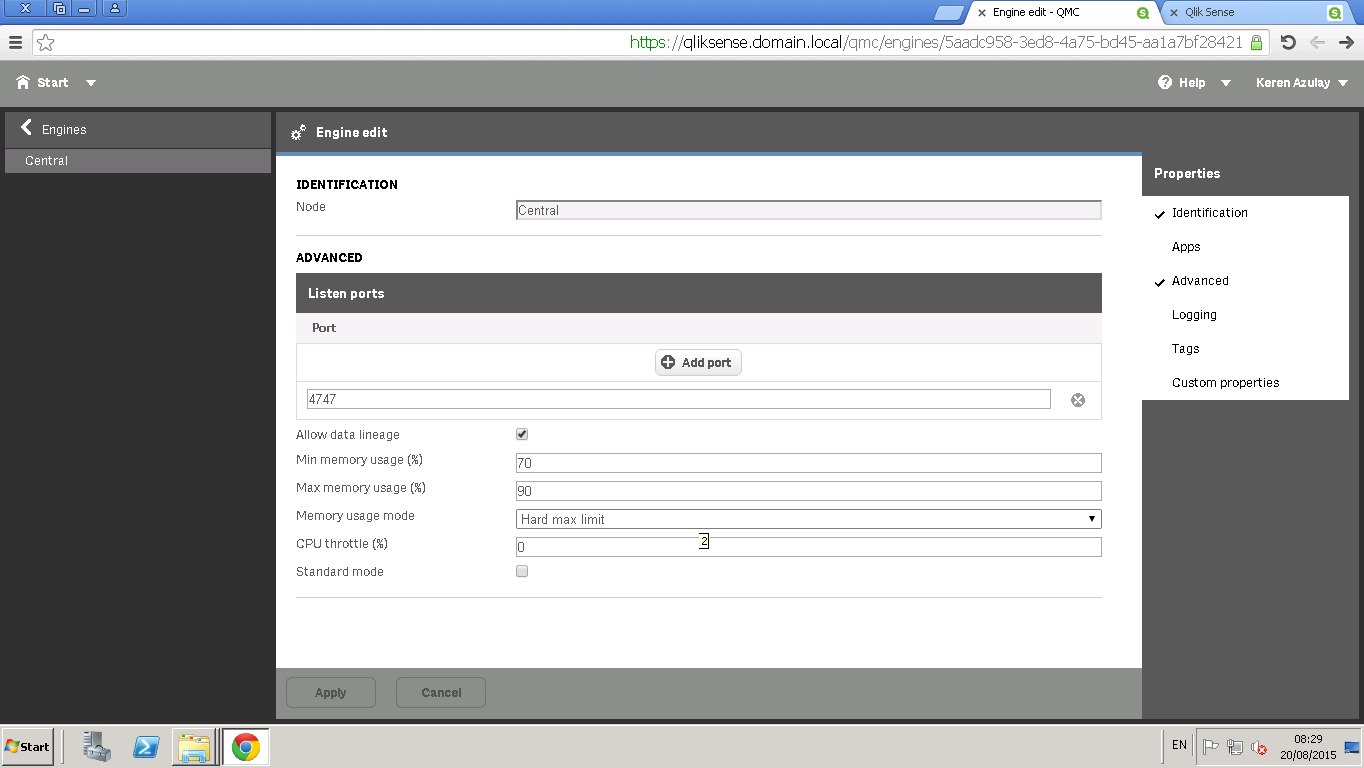Open the Keren Azulay user dropdown
Image resolution: width=1364 pixels, height=768 pixels.
click(1300, 82)
